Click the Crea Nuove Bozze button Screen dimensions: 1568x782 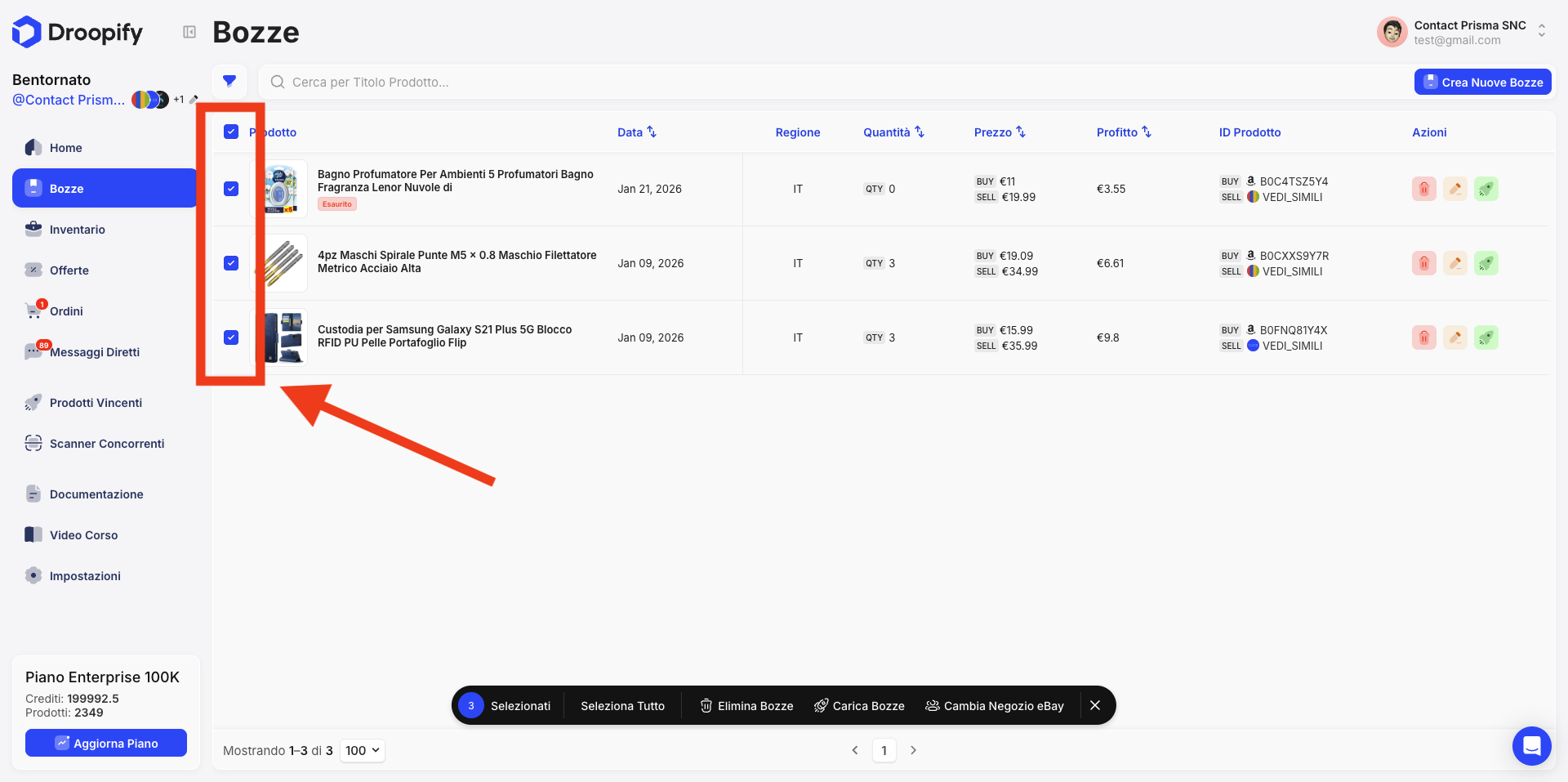[1482, 82]
